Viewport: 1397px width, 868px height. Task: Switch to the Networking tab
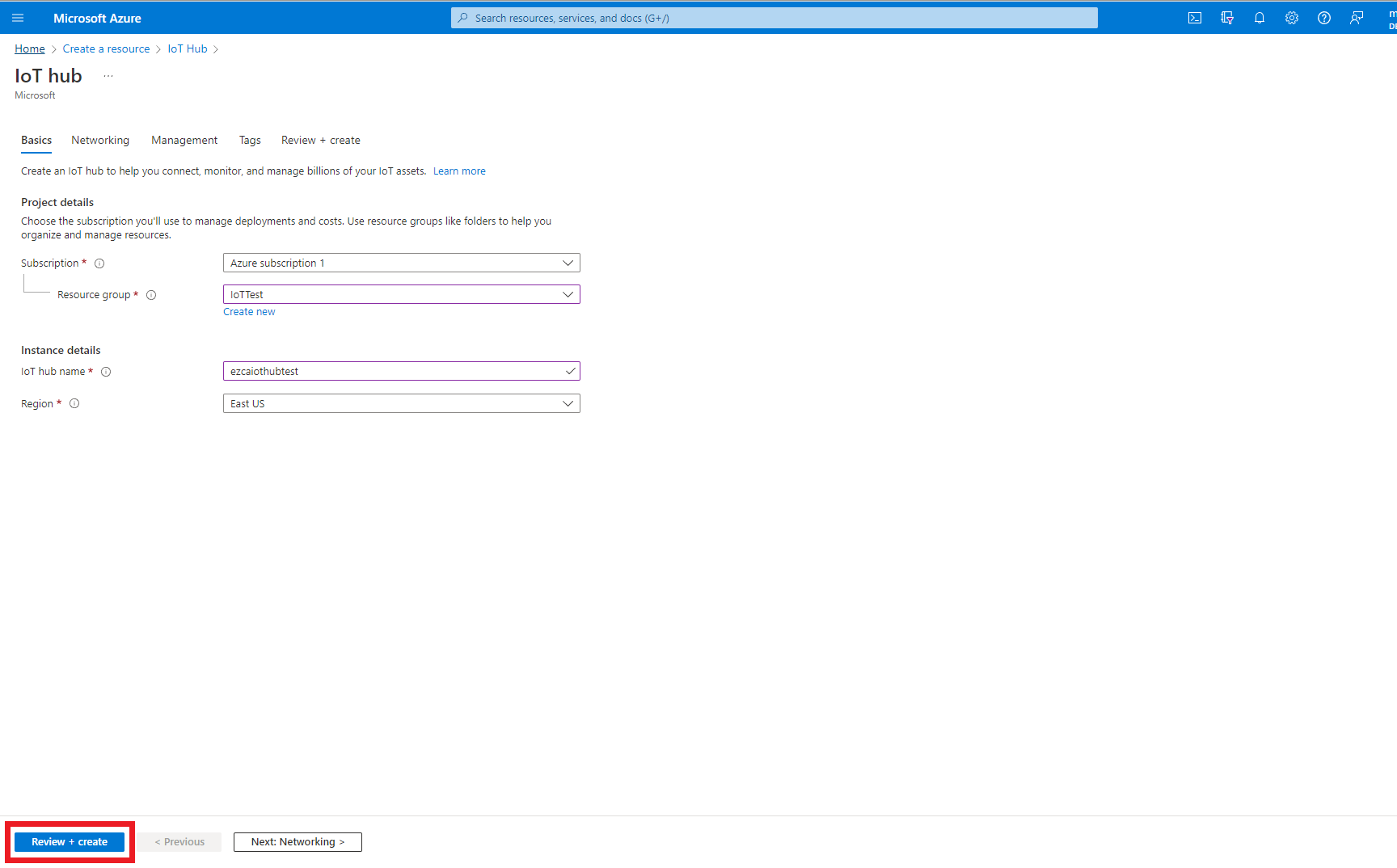coord(100,140)
